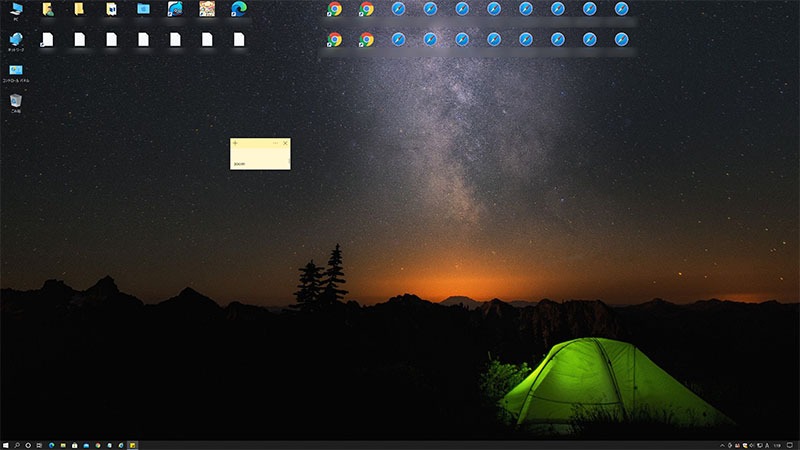The width and height of the screenshot is (800, 450).
Task: Select the Network desktop icon
Action: [16, 42]
